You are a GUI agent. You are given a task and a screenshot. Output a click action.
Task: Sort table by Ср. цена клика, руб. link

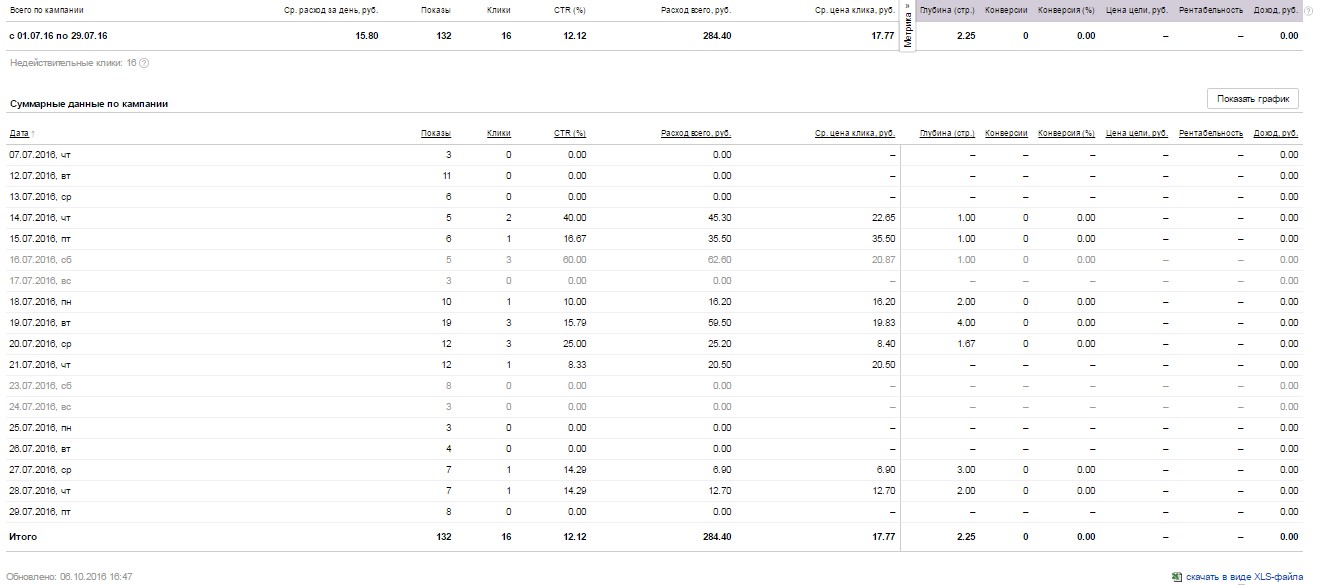[855, 133]
